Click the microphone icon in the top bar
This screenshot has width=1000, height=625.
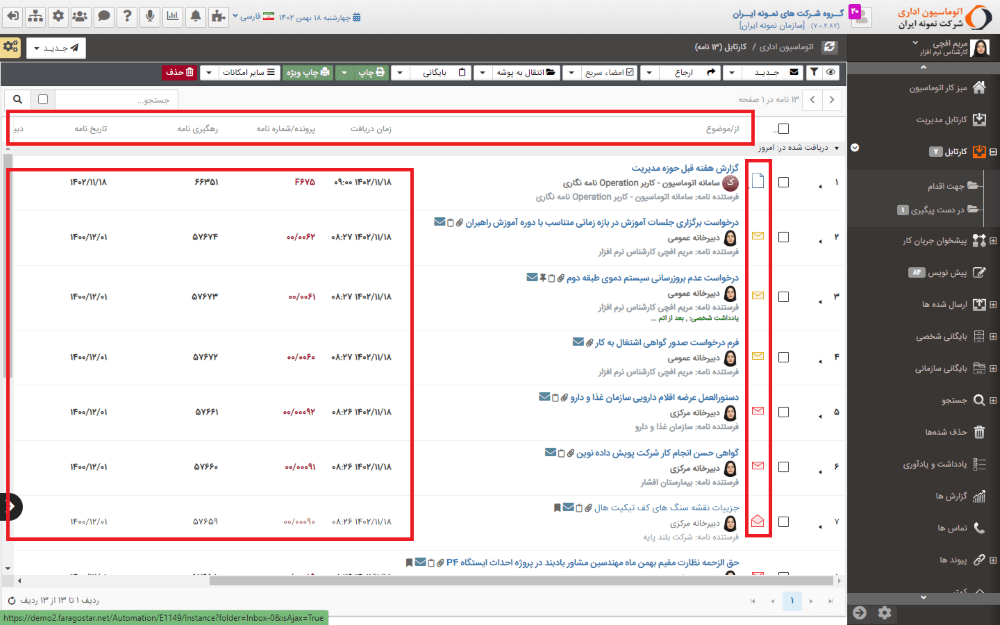[x=149, y=16]
